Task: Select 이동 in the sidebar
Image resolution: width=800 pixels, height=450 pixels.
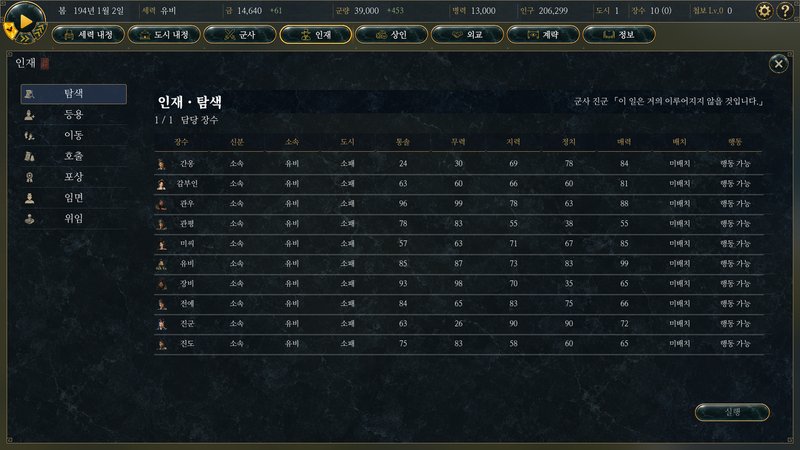Action: pyautogui.click(x=73, y=135)
